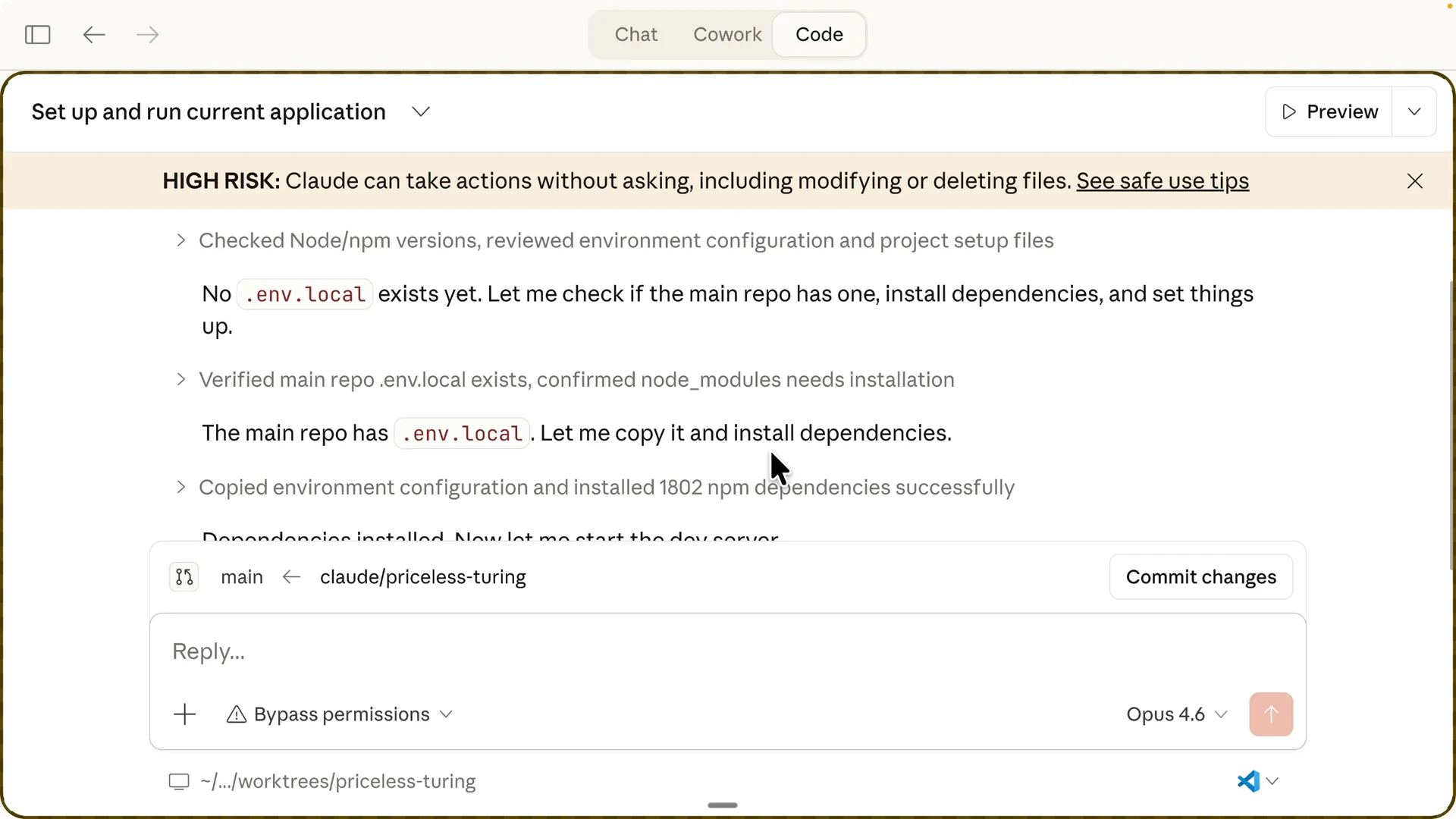Viewport: 1456px width, 819px height.
Task: Go forward with the right arrow
Action: click(147, 35)
